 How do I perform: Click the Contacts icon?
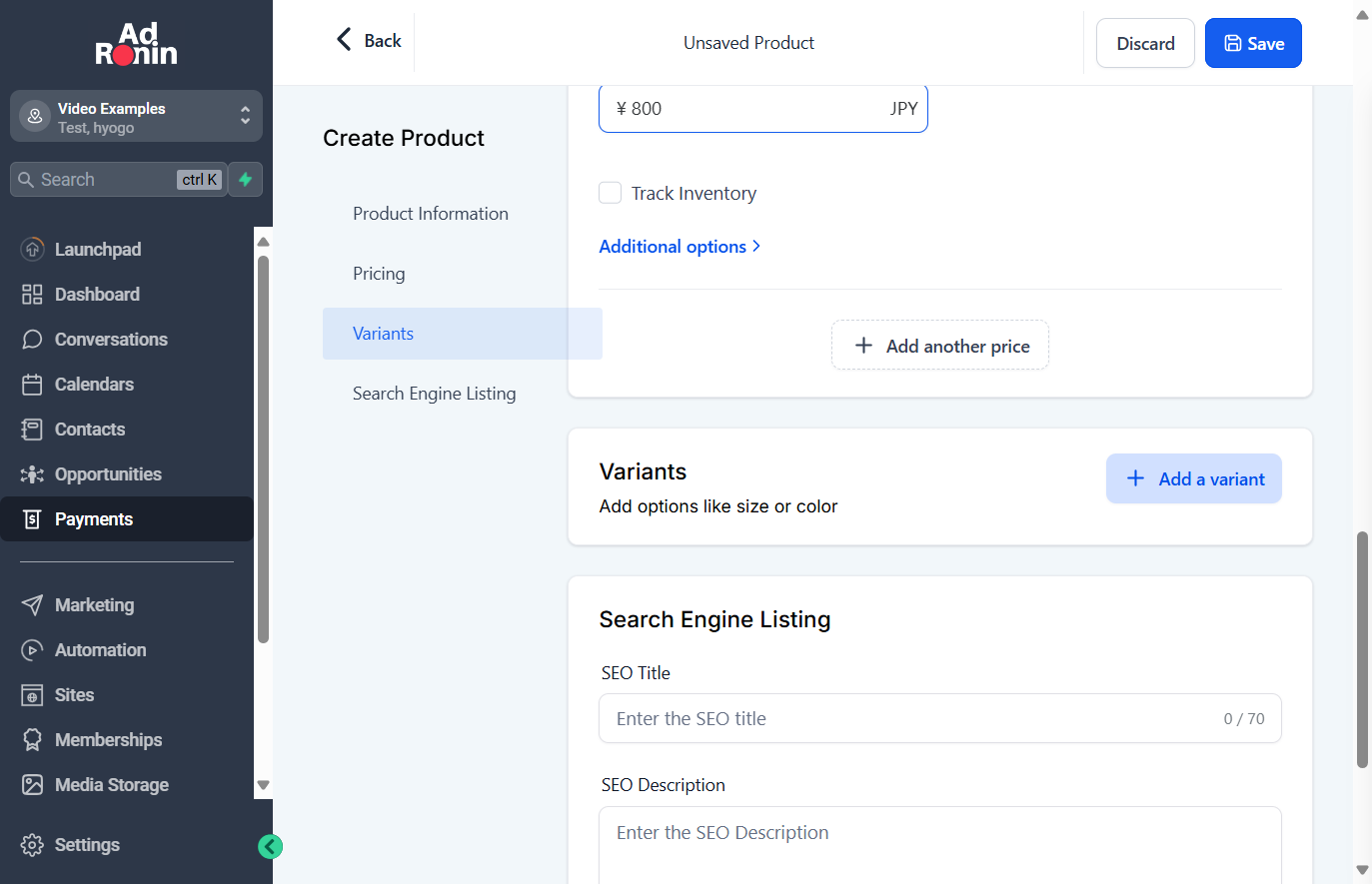(x=32, y=429)
